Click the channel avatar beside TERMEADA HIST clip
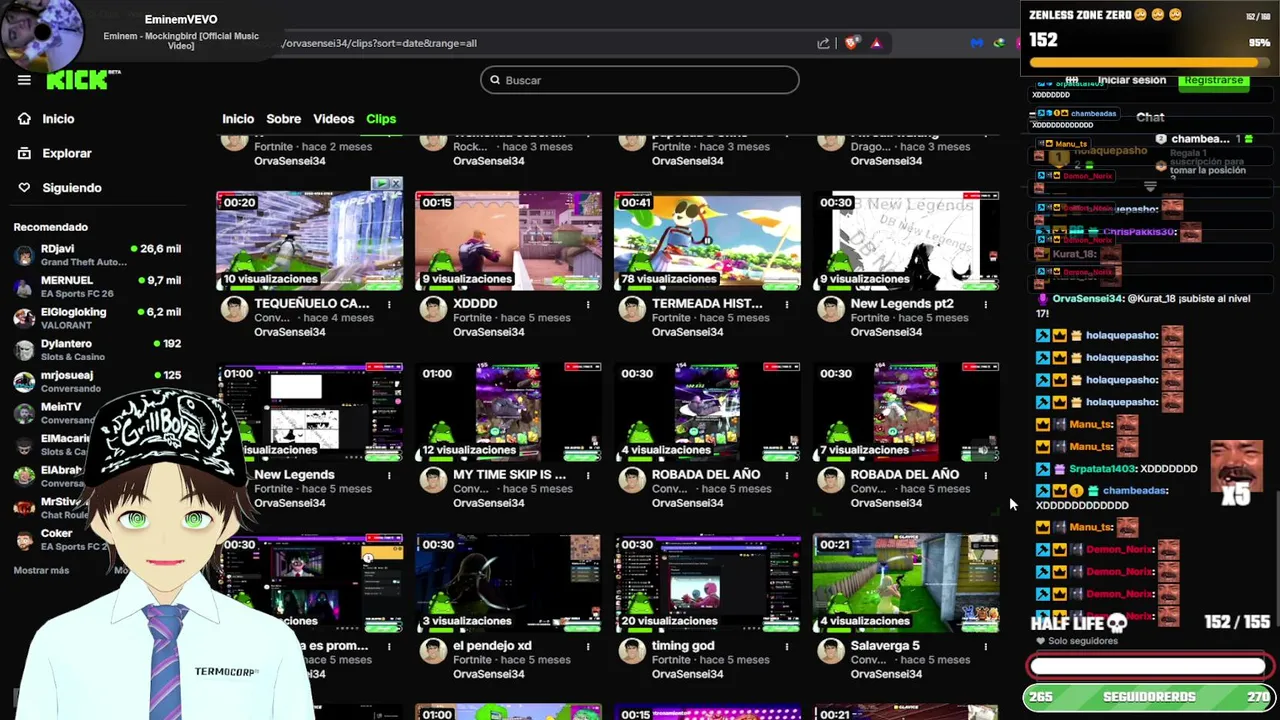Screen dimensions: 1280x720 tap(632, 309)
